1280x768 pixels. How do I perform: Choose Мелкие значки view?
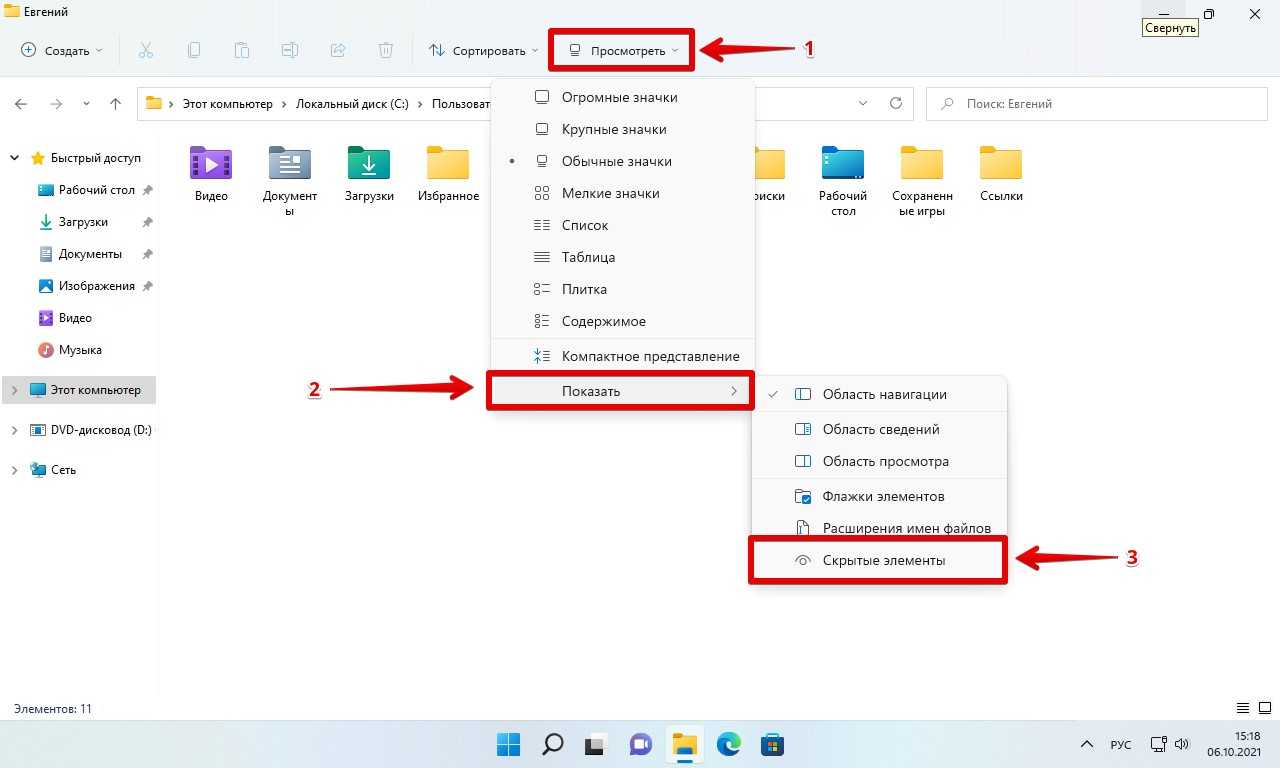click(623, 193)
